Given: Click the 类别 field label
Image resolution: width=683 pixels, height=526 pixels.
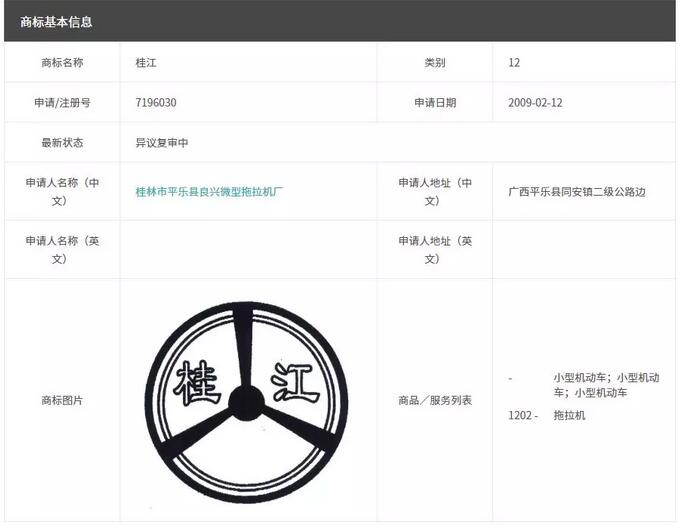Looking at the screenshot, I should (434, 62).
